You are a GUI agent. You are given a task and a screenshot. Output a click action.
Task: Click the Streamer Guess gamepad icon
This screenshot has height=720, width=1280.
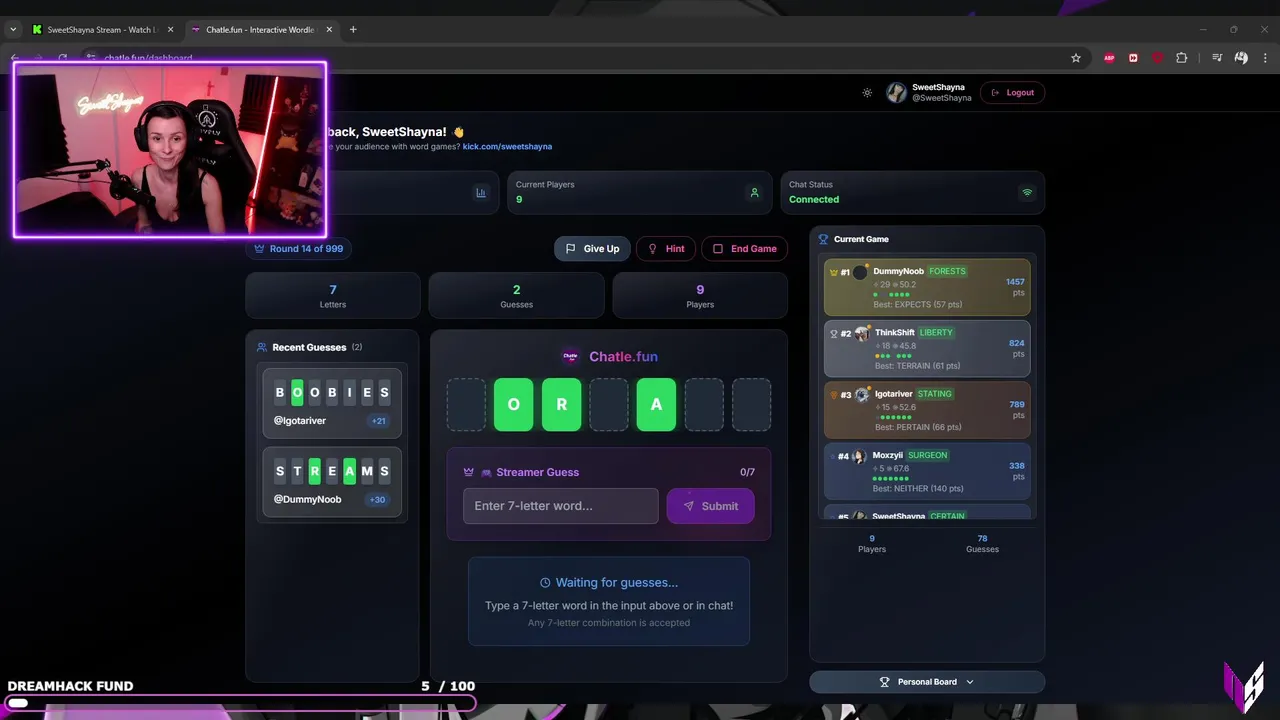487,472
